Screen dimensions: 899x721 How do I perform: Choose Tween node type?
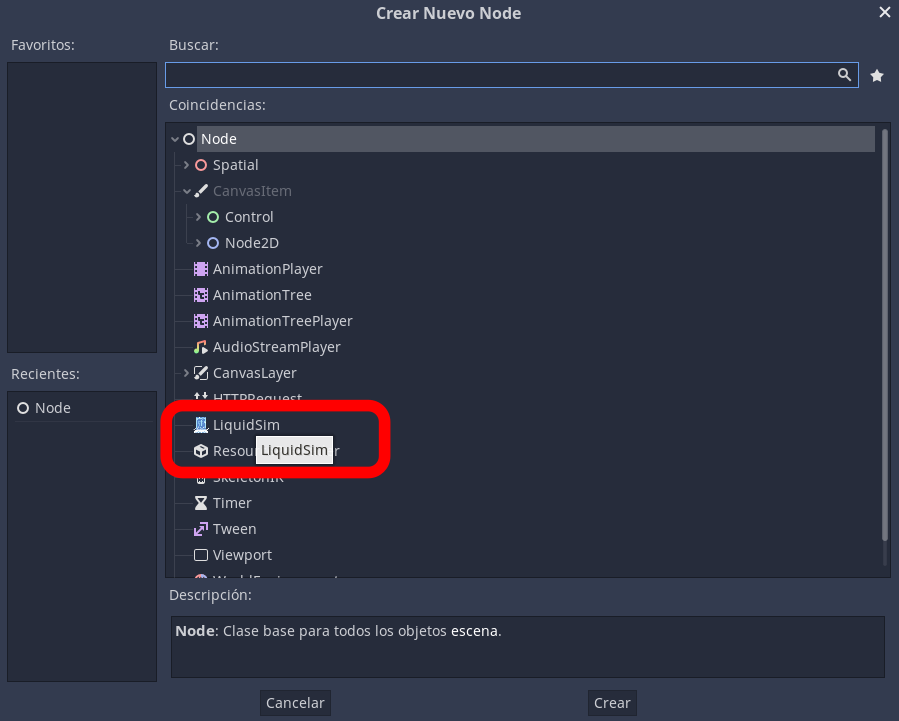[x=234, y=529]
